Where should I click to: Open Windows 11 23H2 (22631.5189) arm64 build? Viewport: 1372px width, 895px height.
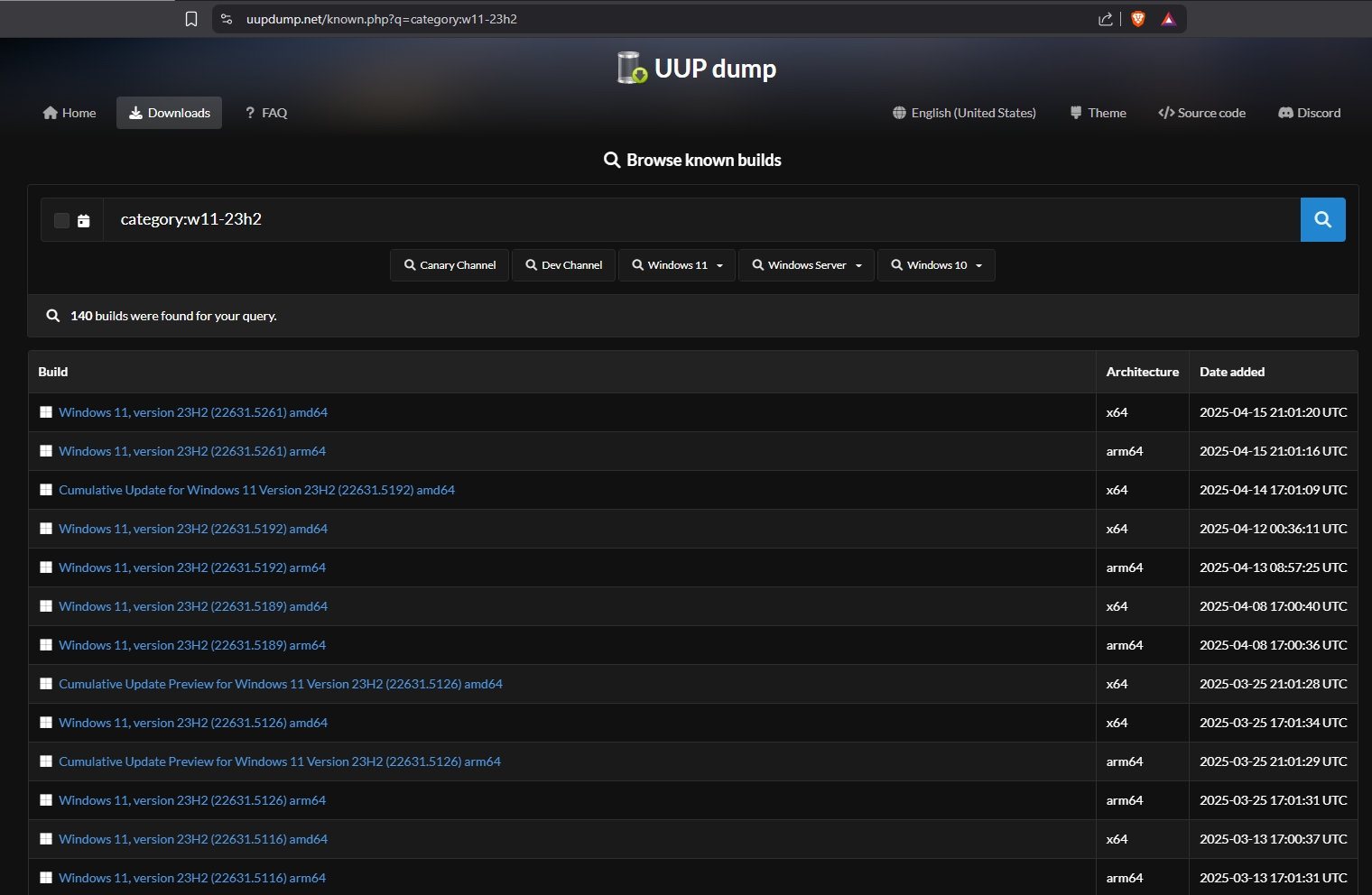point(192,645)
